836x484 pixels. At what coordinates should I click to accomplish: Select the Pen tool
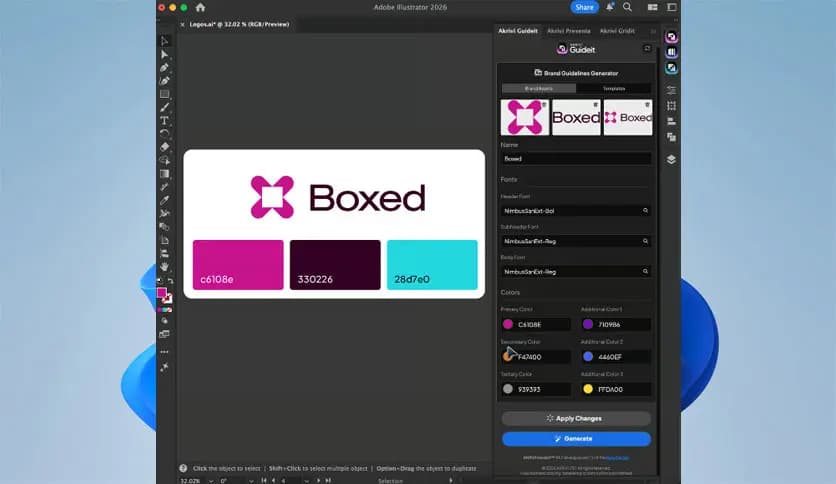[164, 68]
